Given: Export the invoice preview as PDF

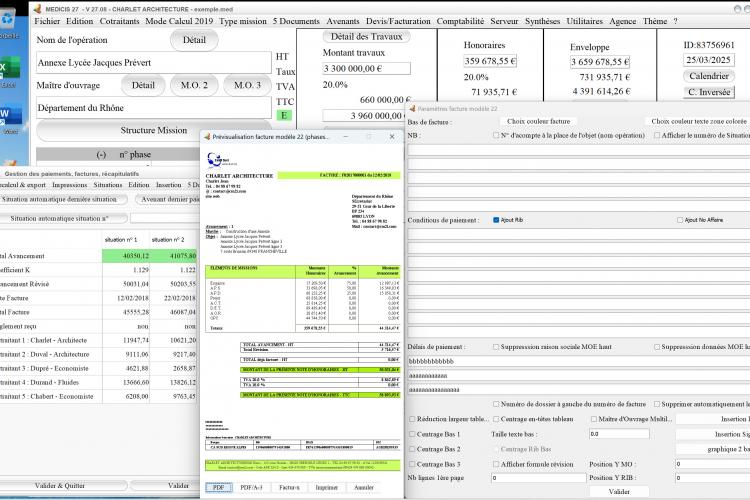Looking at the screenshot, I should [x=219, y=487].
